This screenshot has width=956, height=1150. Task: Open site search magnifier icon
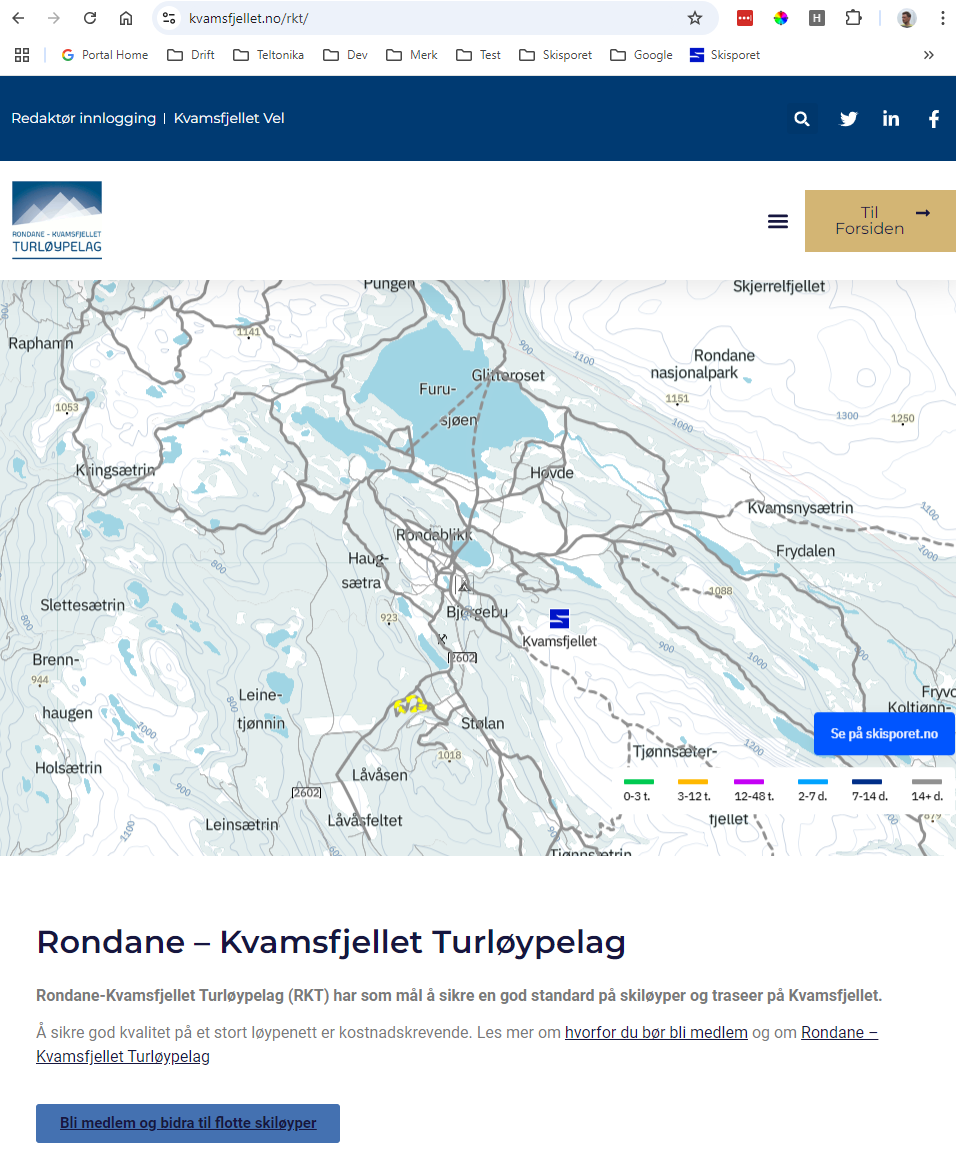tap(802, 119)
